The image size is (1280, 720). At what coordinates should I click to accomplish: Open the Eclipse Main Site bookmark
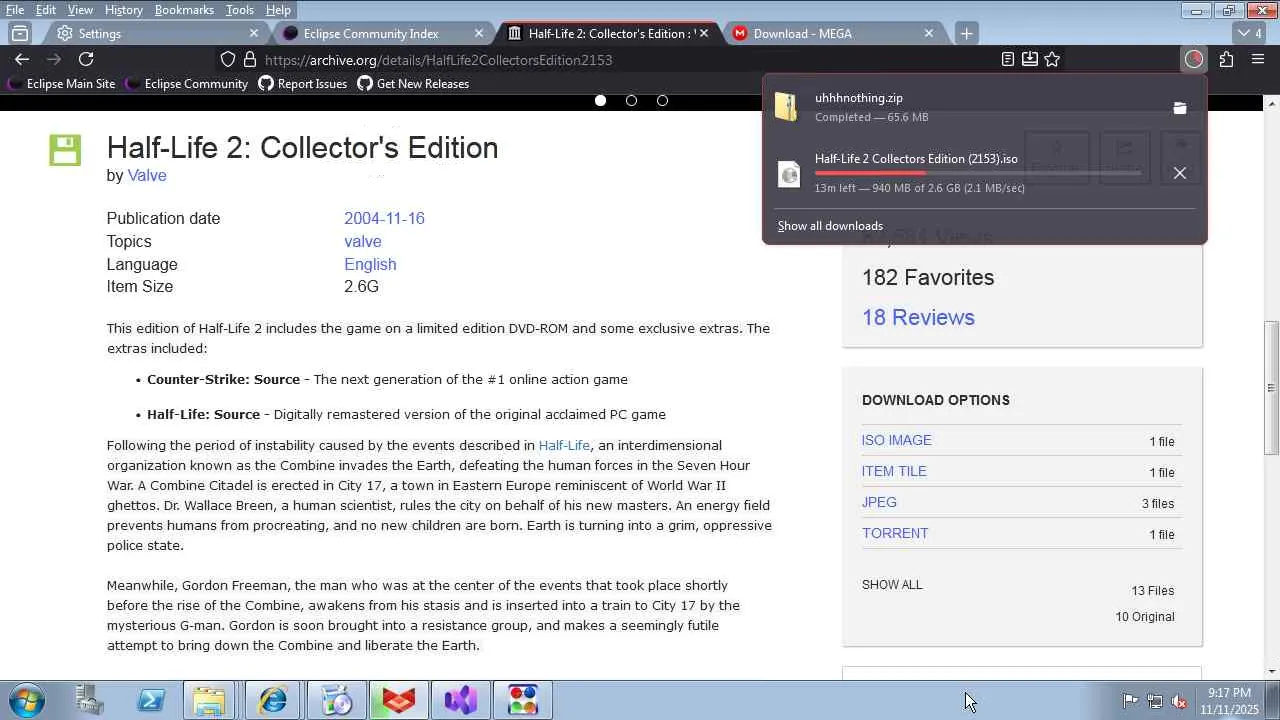[62, 84]
